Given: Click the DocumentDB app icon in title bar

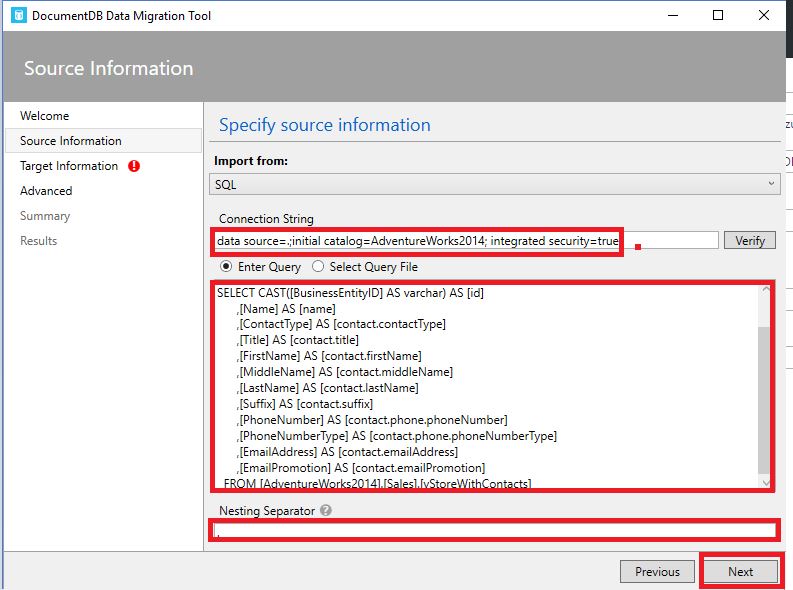Looking at the screenshot, I should 19,15.
